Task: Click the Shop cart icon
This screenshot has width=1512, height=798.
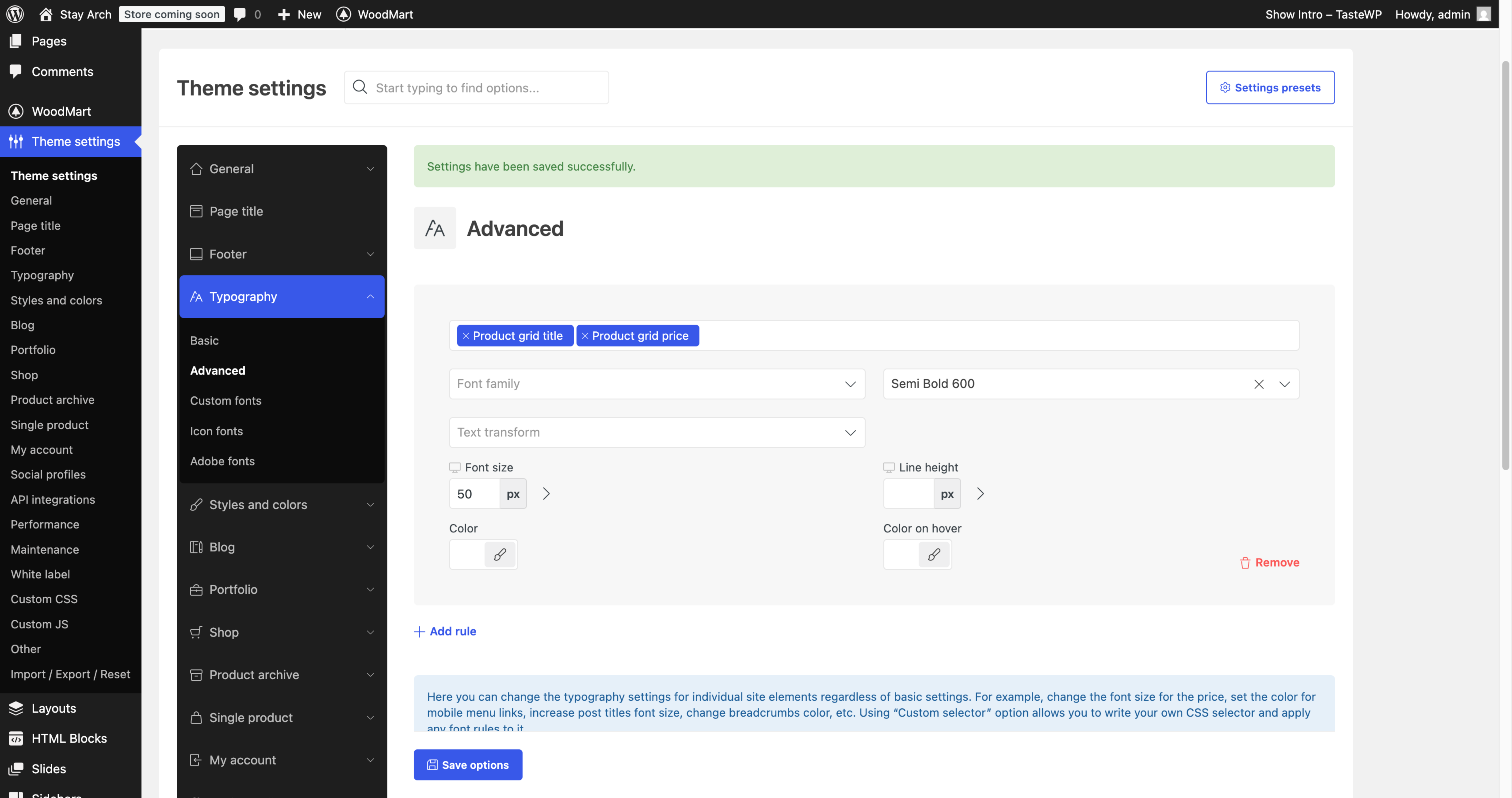Action: 196,633
